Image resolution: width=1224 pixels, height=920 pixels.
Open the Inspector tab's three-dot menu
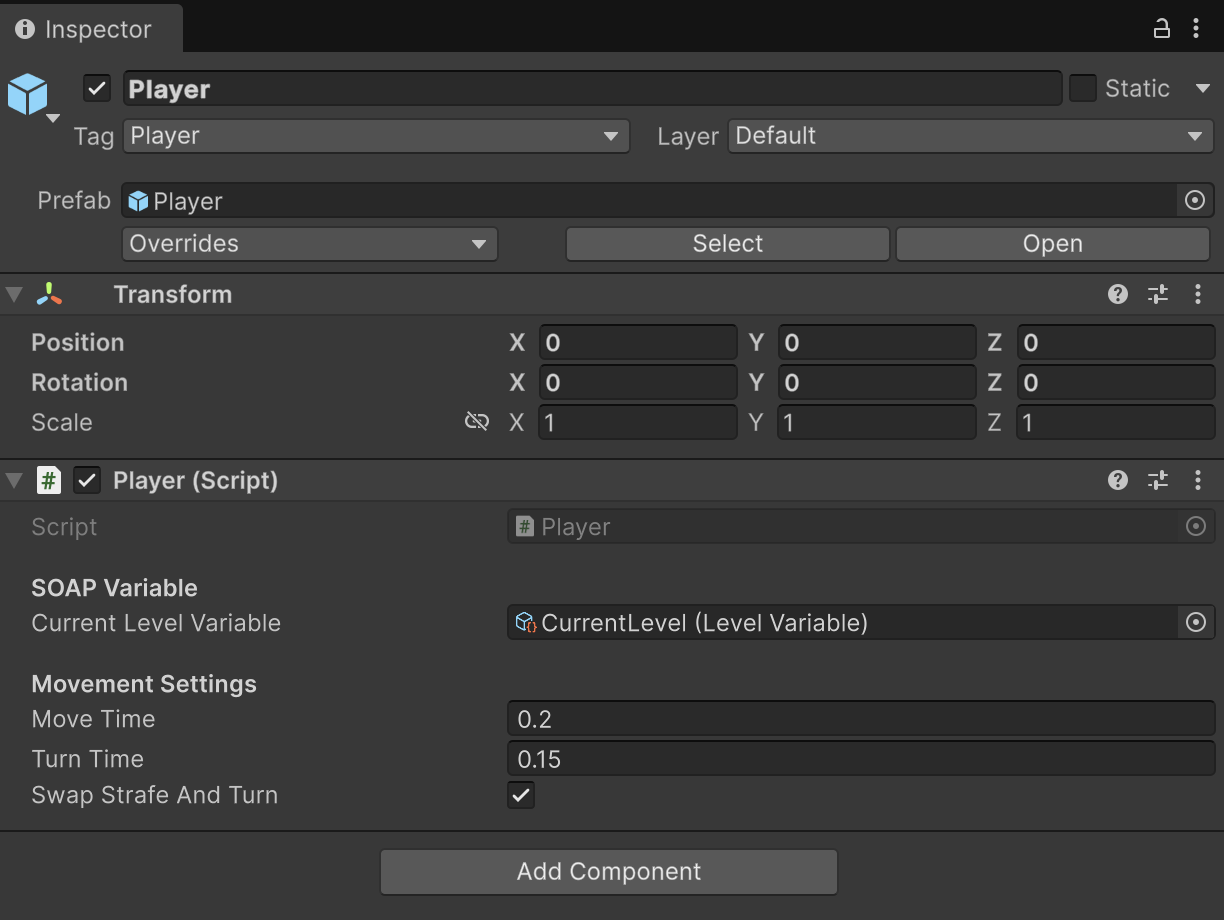click(x=1196, y=28)
